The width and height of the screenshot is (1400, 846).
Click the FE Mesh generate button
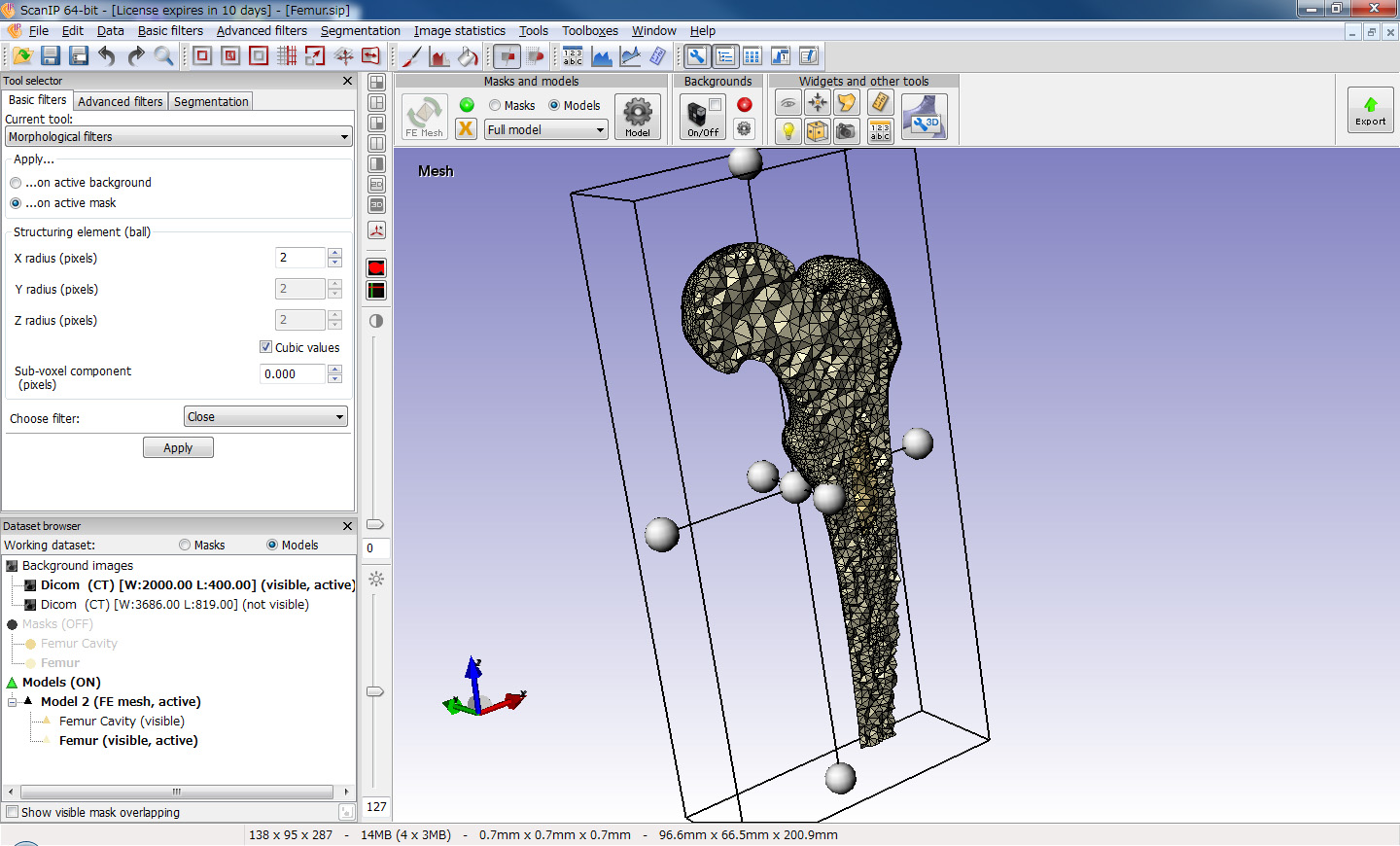425,117
